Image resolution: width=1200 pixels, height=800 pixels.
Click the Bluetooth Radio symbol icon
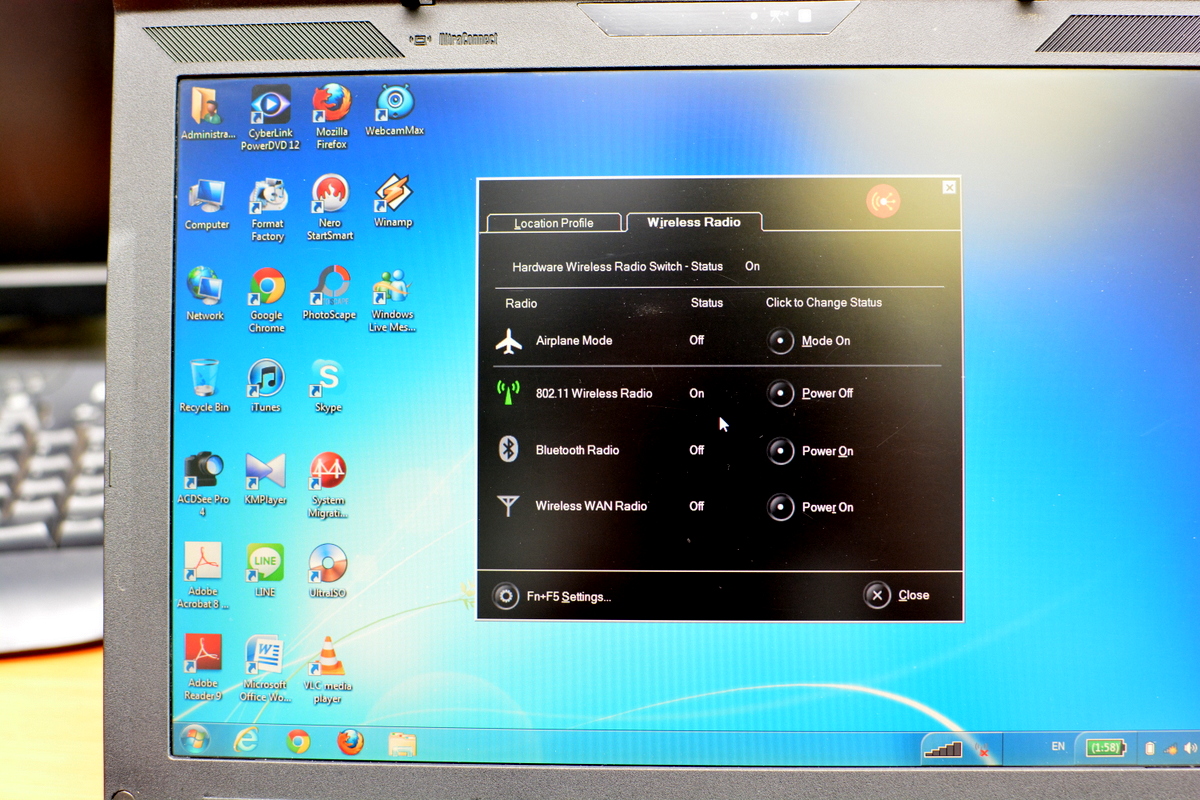(x=508, y=449)
